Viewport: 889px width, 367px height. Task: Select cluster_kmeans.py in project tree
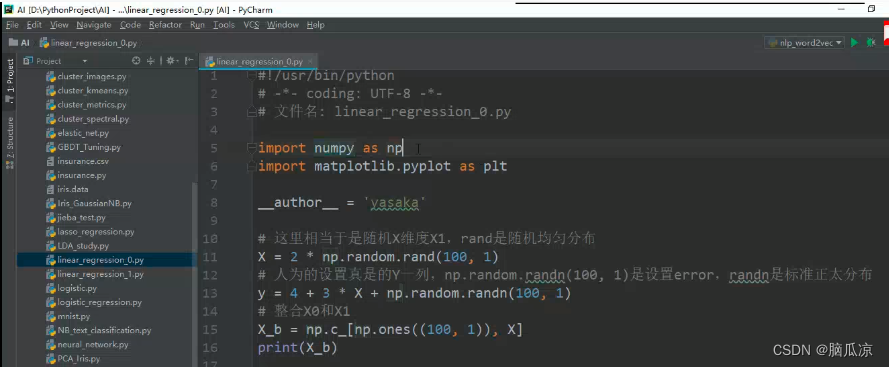(87, 90)
